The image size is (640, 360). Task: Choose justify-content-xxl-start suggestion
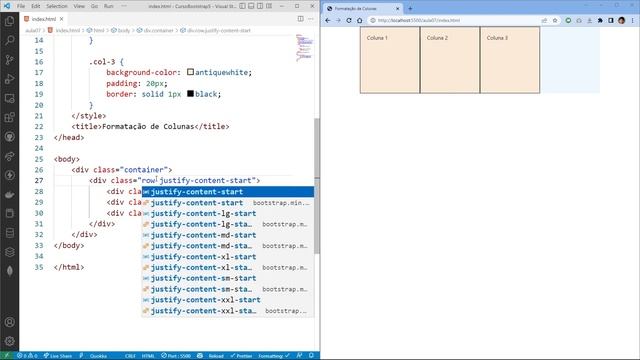pyautogui.click(x=228, y=300)
